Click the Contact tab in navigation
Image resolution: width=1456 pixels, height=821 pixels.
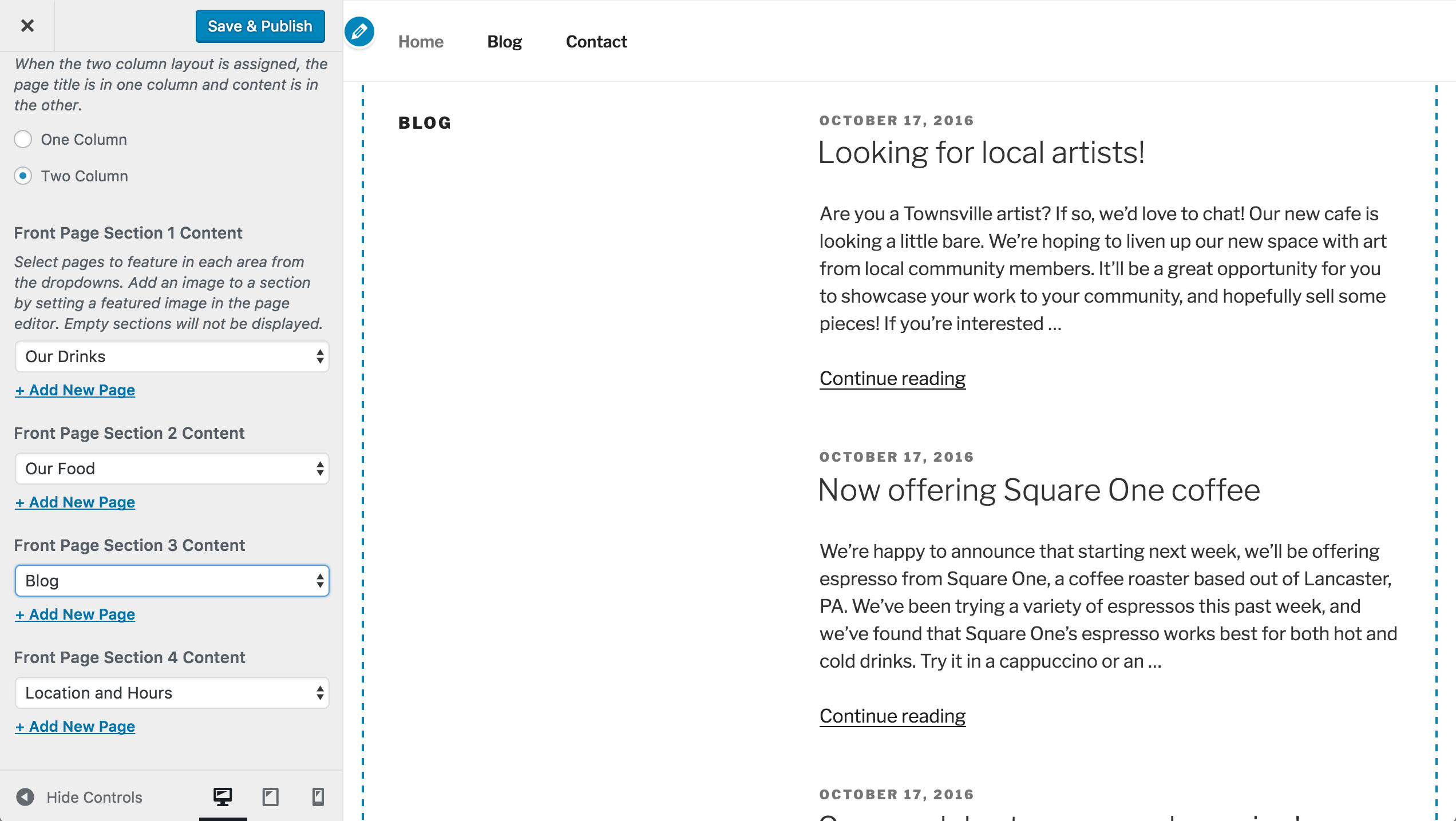[596, 41]
